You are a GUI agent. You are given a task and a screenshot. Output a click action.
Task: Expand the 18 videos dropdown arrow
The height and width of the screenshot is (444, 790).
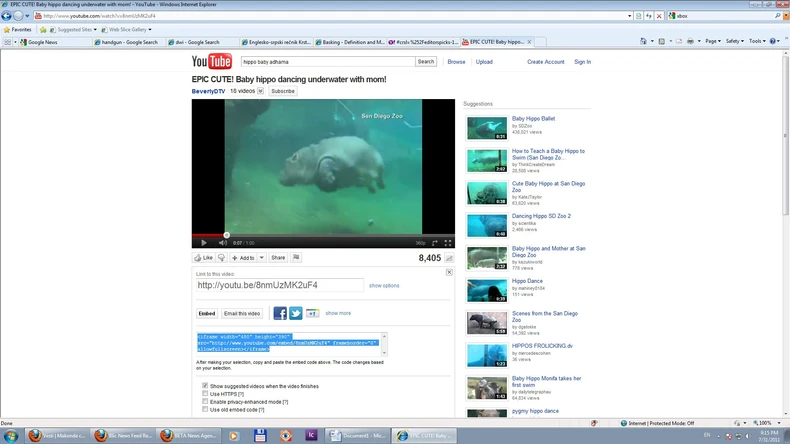pyautogui.click(x=260, y=91)
